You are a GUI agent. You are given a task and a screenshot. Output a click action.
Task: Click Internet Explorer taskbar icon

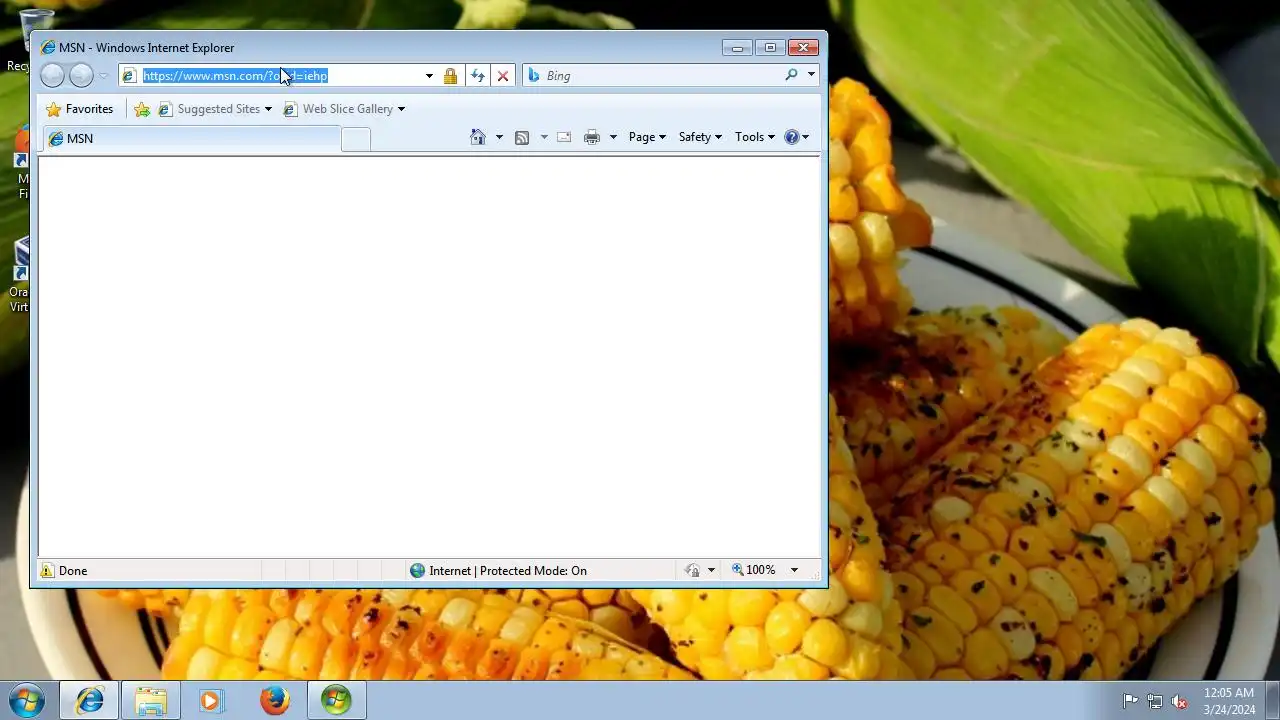[89, 700]
